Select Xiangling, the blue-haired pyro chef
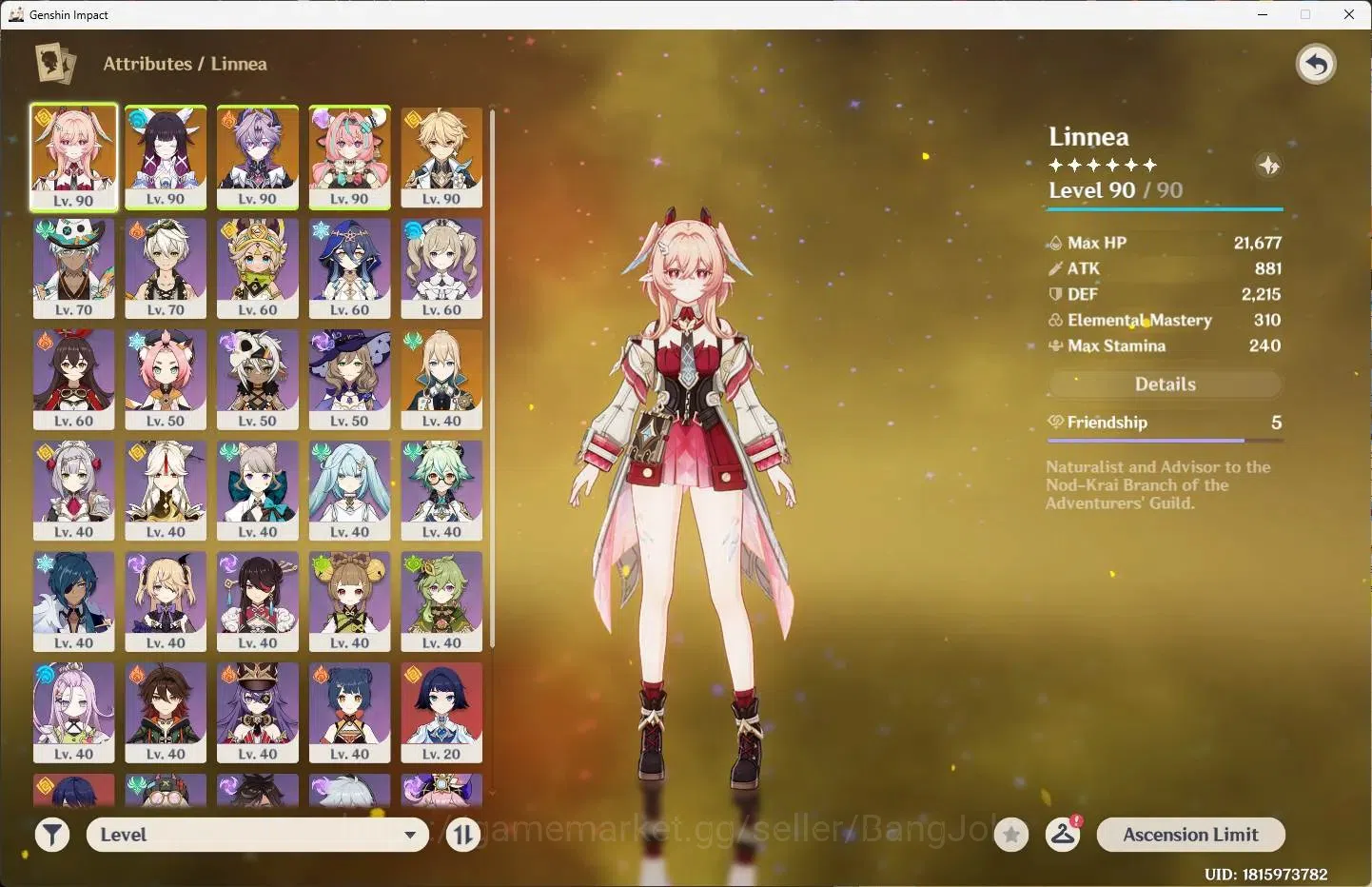This screenshot has height=887, width=1372. pyautogui.click(x=349, y=713)
